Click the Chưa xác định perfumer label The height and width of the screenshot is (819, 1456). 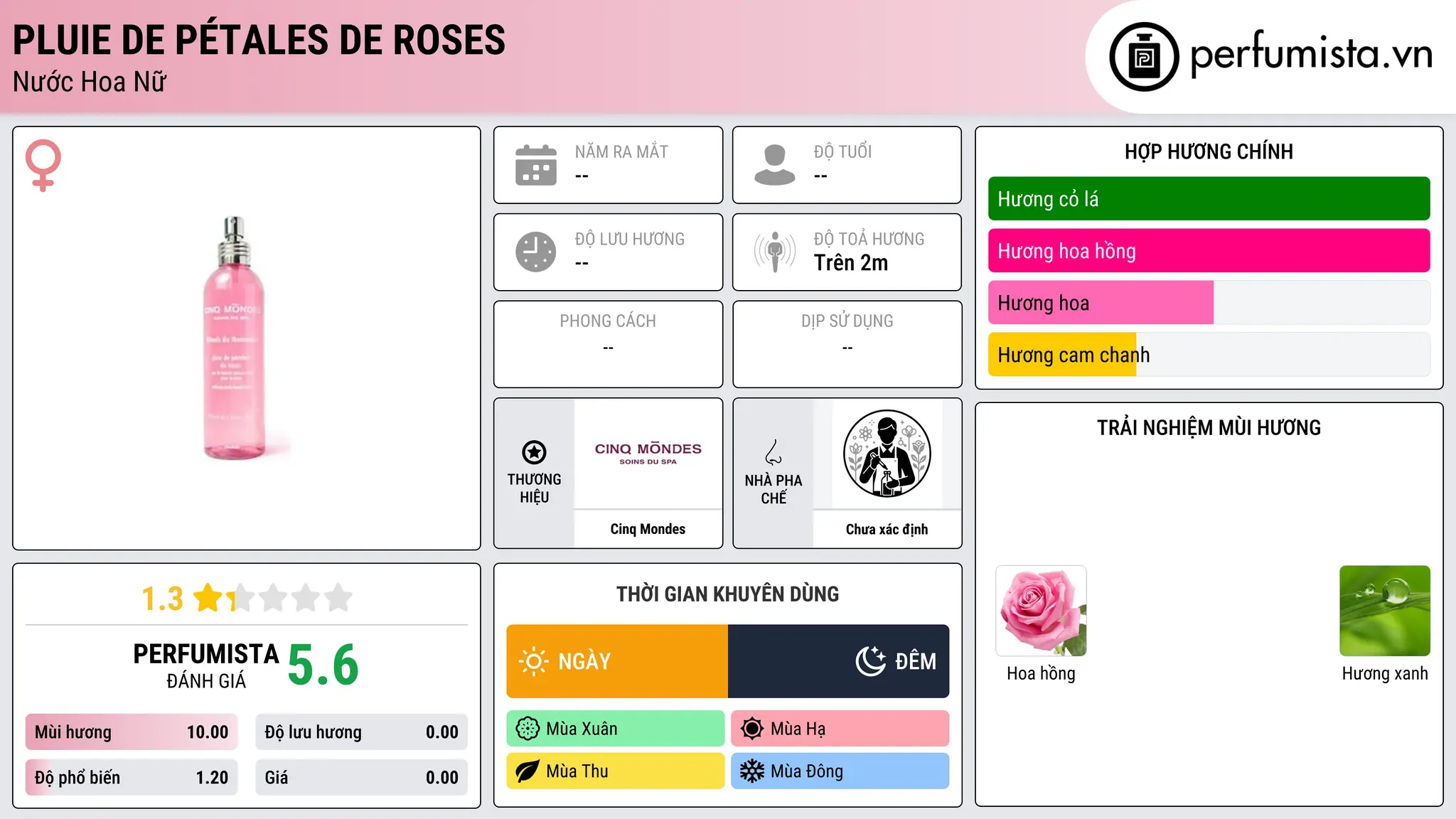tap(887, 529)
